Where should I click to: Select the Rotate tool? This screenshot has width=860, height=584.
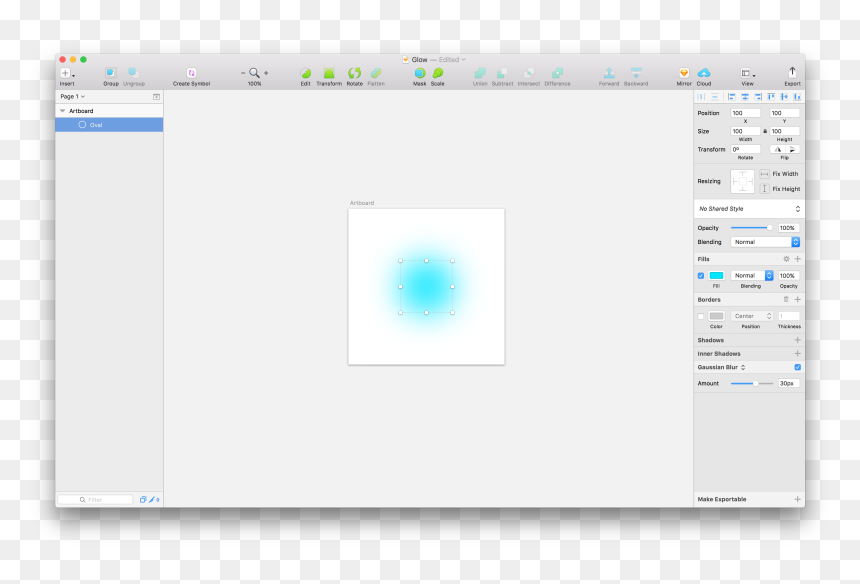pos(354,73)
